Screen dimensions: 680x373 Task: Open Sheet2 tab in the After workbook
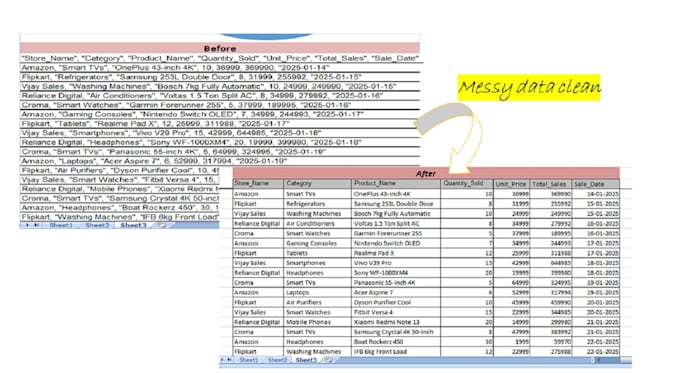[277, 360]
